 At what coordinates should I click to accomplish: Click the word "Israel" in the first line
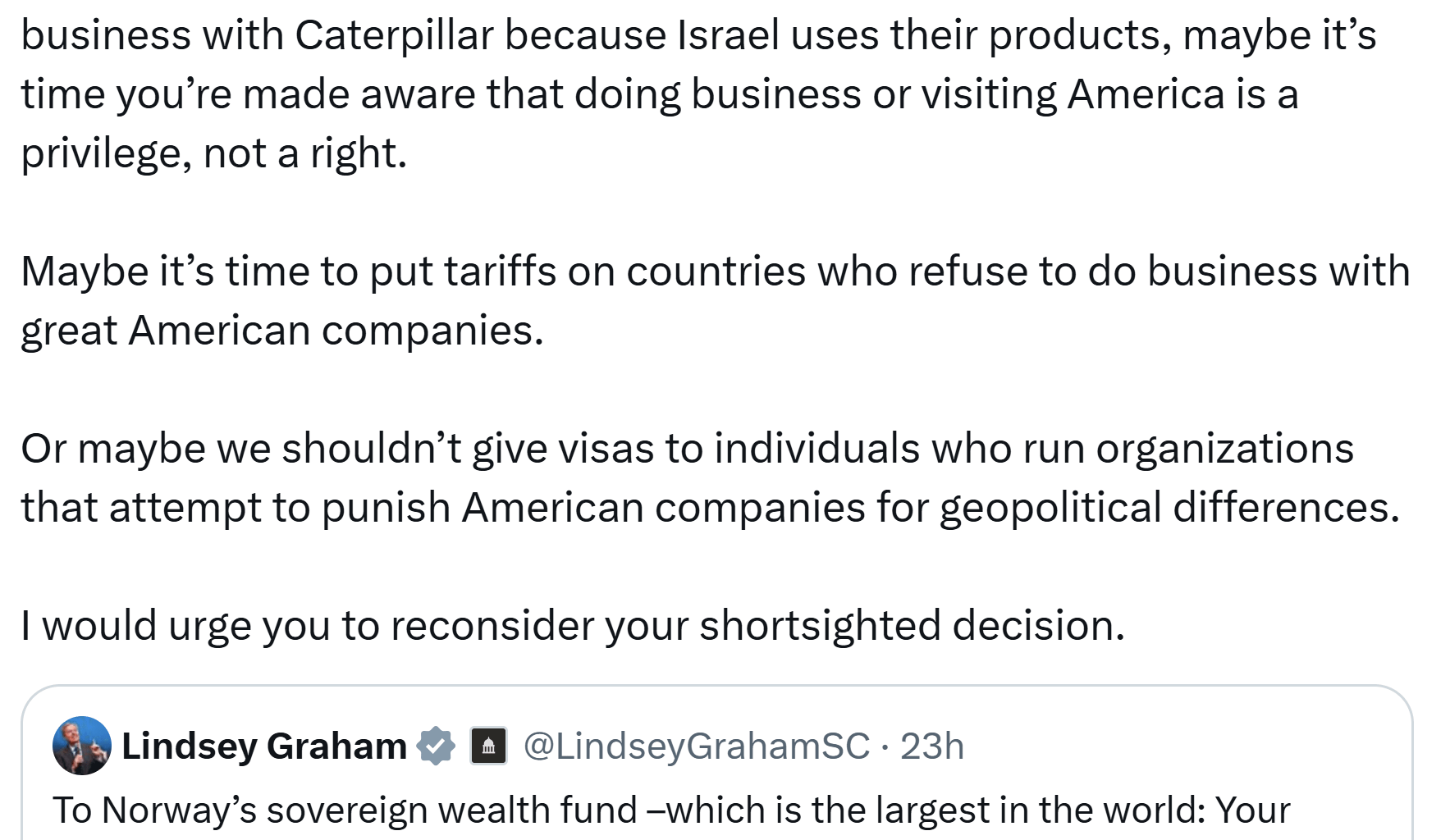(x=728, y=35)
